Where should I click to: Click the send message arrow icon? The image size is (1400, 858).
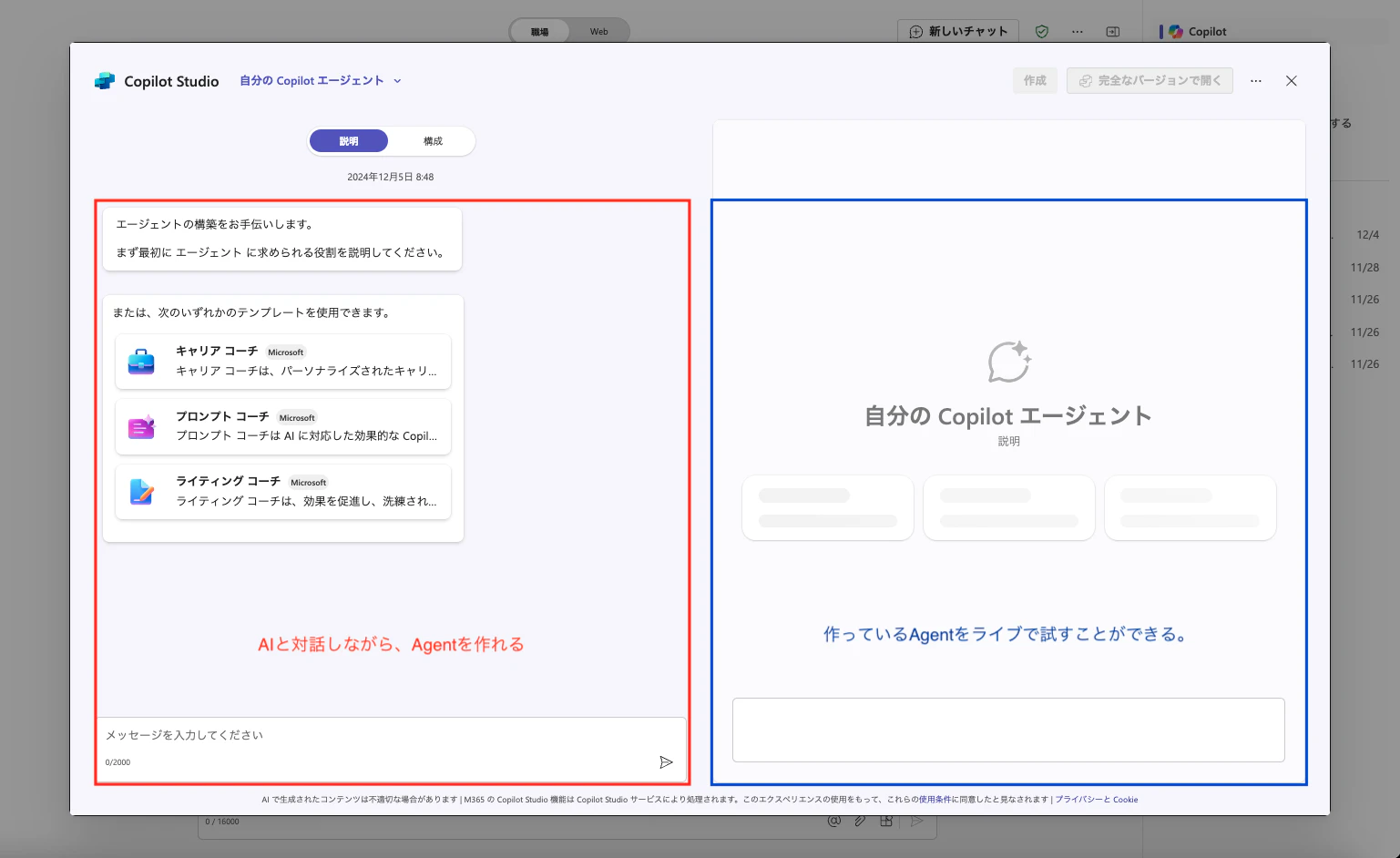tap(666, 762)
